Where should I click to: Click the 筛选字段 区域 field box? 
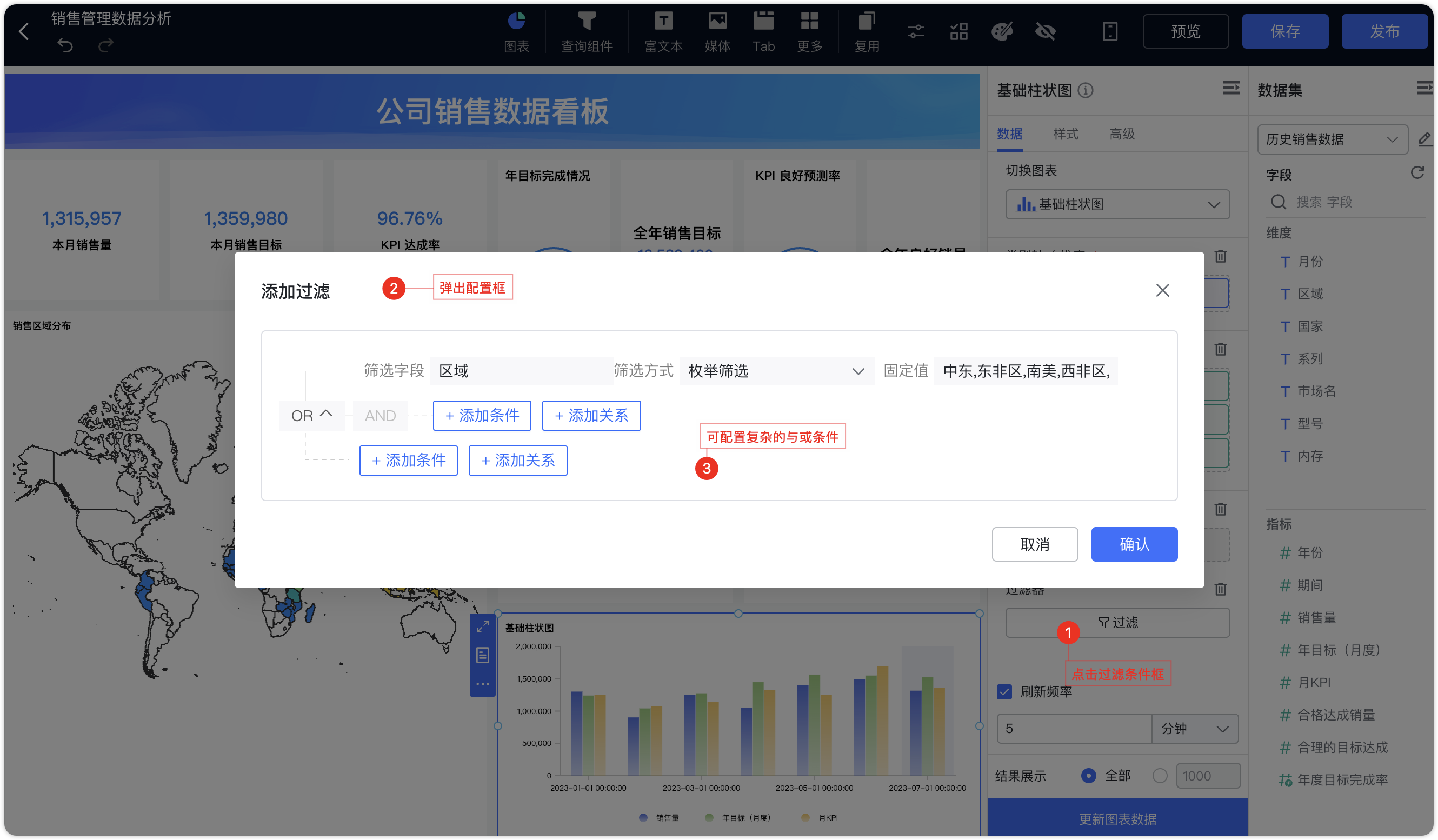point(522,371)
